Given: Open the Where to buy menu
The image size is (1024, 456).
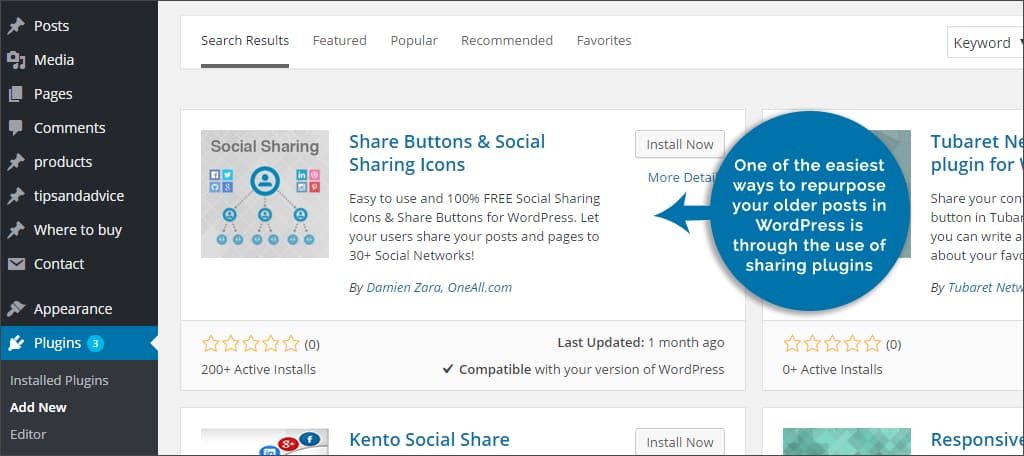Looking at the screenshot, I should pos(79,230).
